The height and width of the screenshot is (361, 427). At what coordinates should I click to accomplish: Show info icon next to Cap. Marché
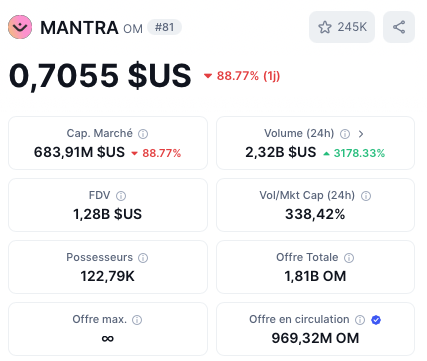tap(143, 134)
